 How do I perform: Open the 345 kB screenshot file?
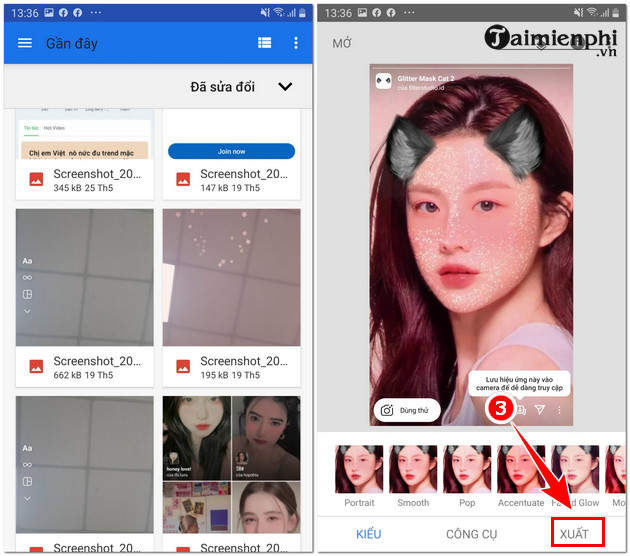point(85,180)
